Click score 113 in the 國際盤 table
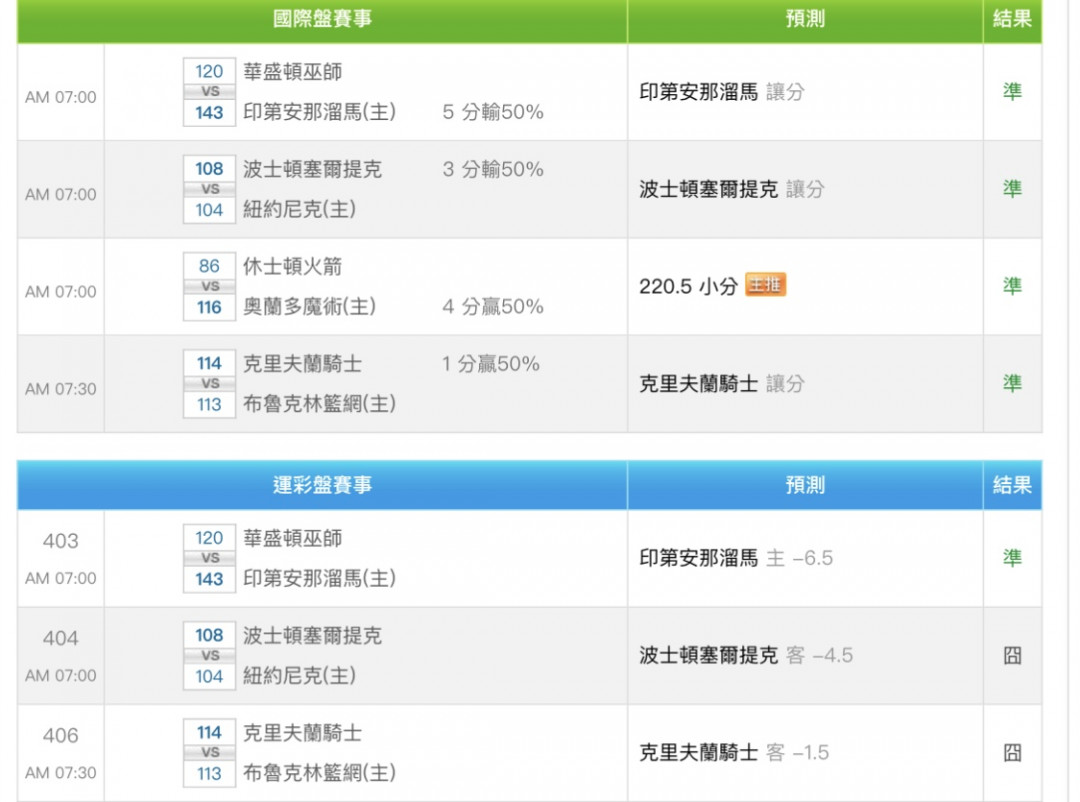This screenshot has width=1080, height=802. (209, 404)
